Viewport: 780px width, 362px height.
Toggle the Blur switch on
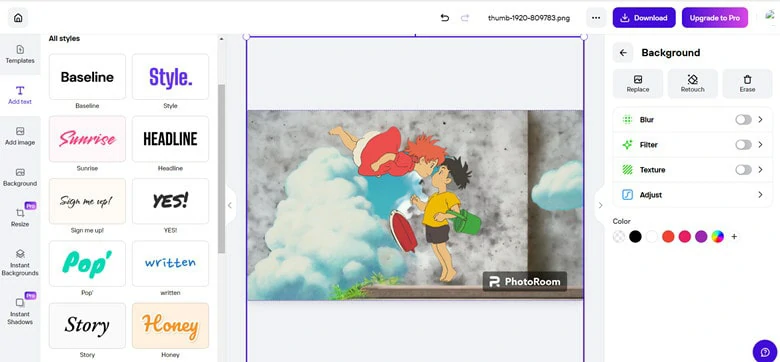743,120
